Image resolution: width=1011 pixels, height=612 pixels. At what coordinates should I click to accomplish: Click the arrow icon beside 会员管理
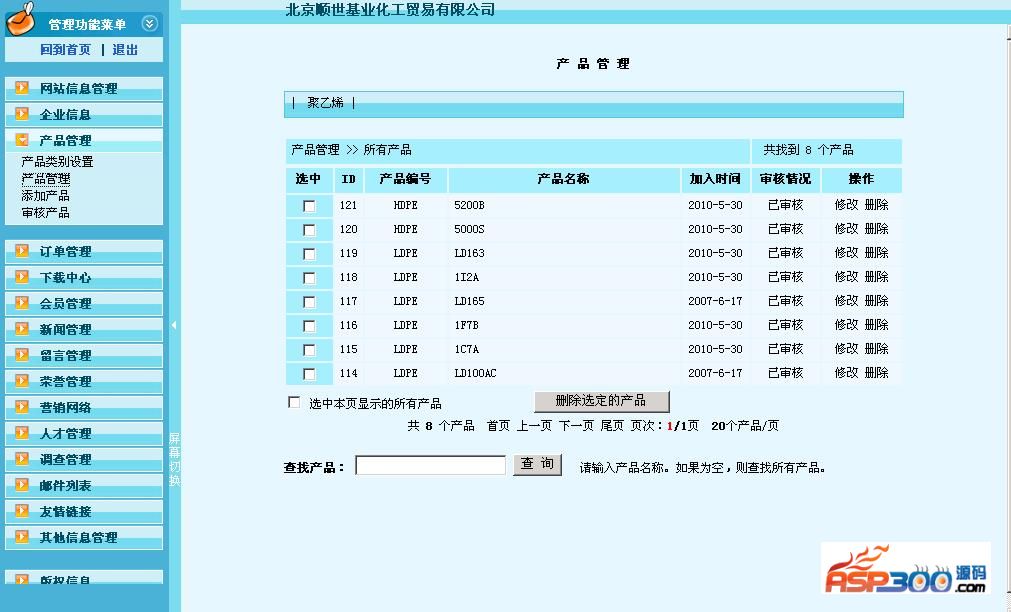[x=22, y=302]
